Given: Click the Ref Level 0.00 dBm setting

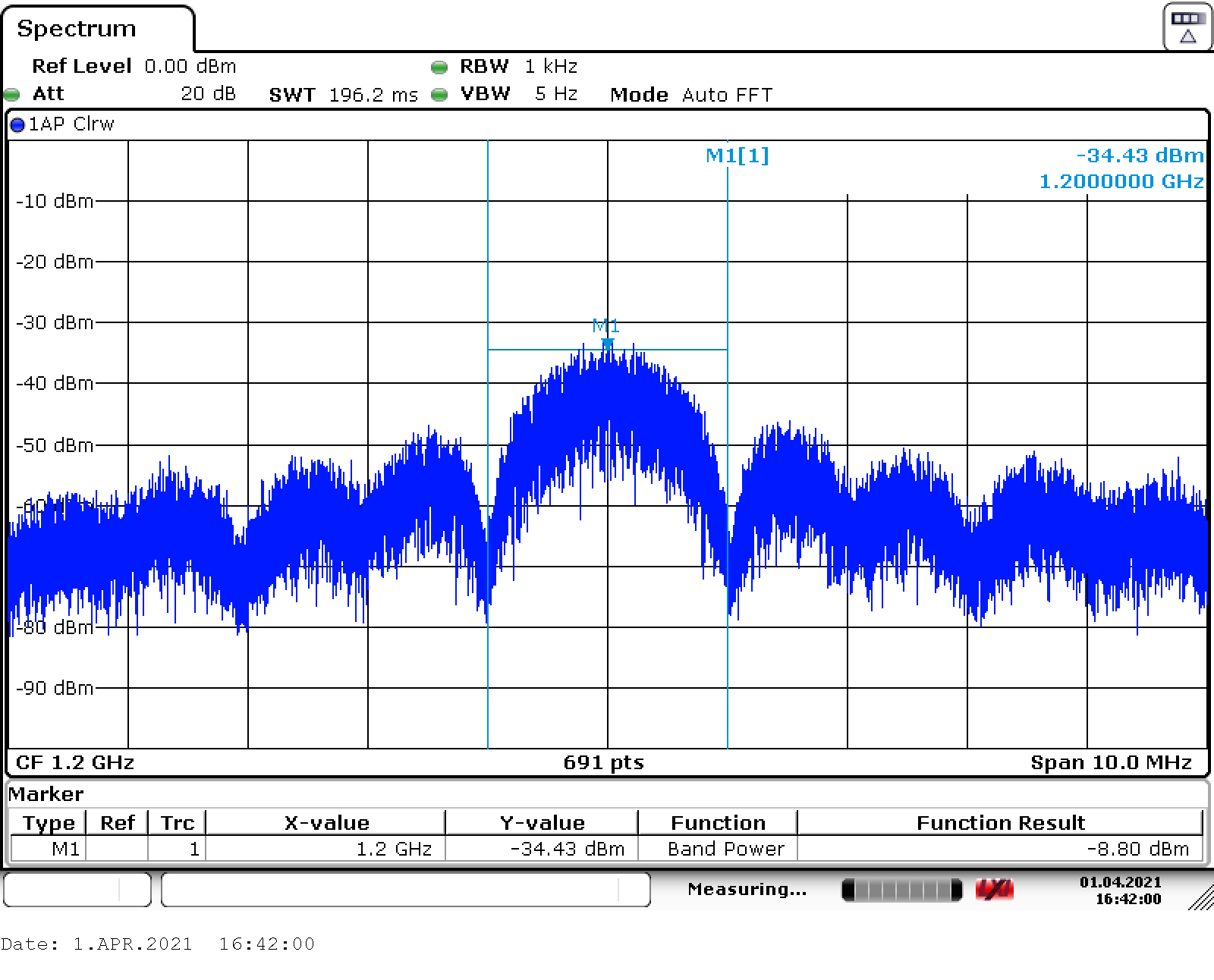Looking at the screenshot, I should (134, 67).
